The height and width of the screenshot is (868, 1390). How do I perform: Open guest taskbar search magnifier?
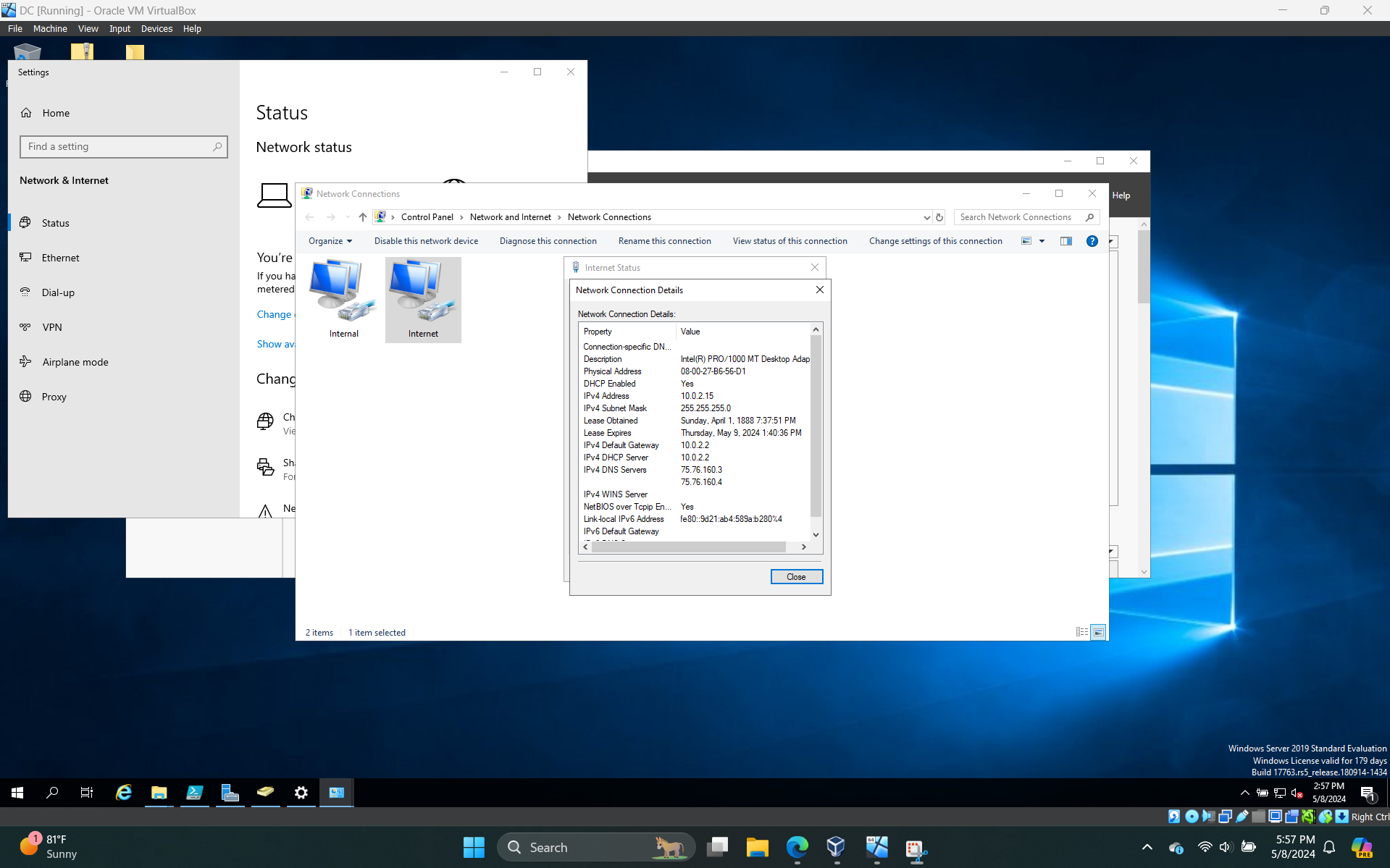pyautogui.click(x=52, y=793)
